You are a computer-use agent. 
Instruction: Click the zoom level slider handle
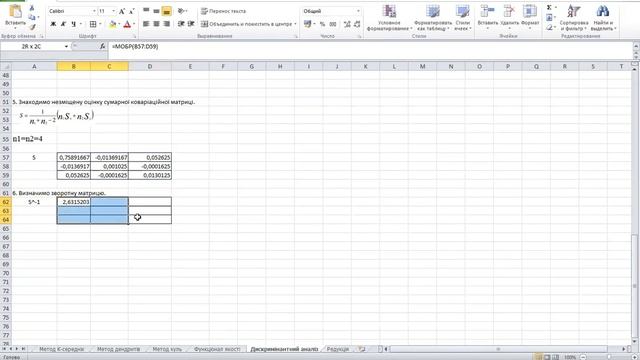[609, 357]
